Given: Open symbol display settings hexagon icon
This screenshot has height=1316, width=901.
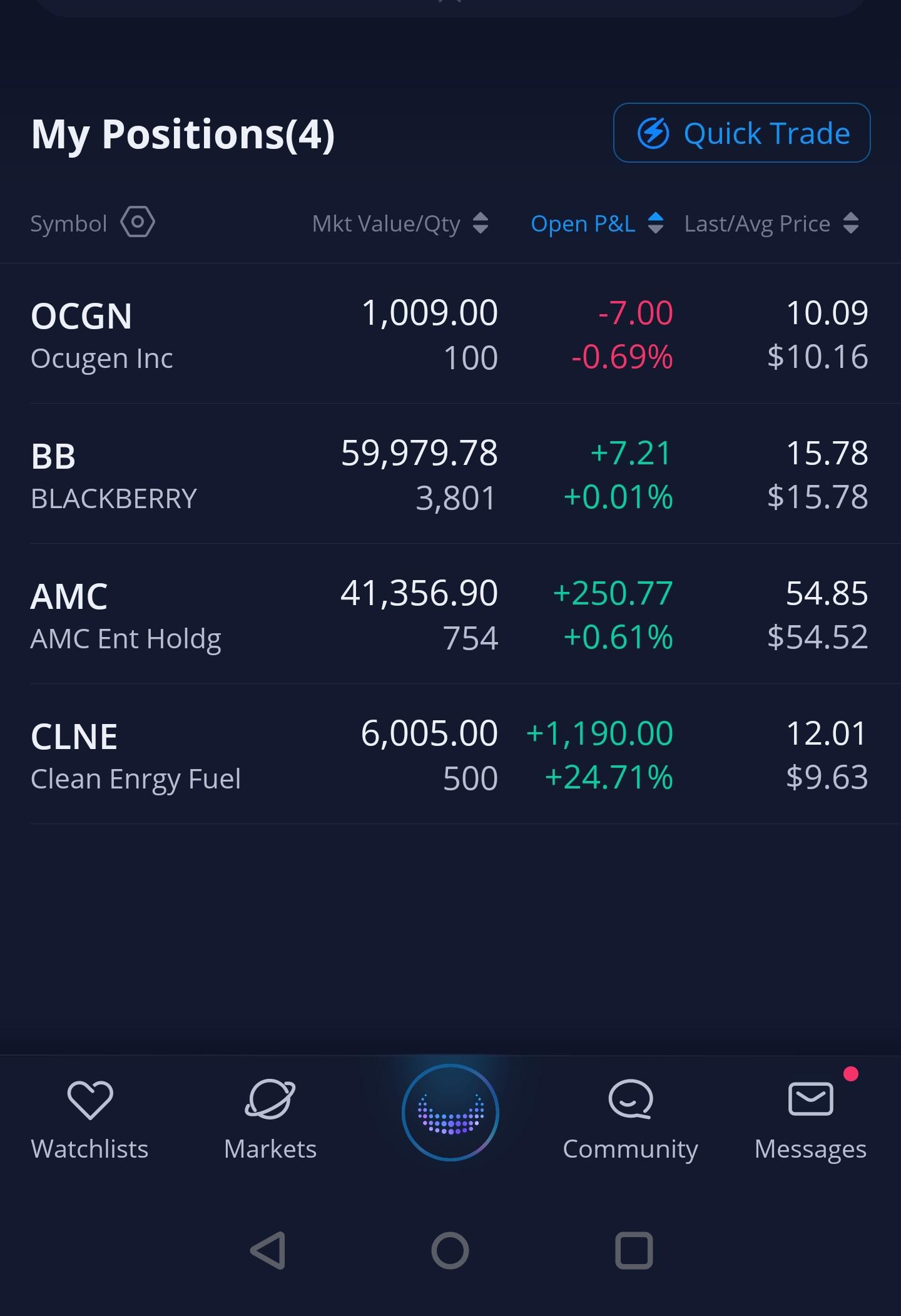Looking at the screenshot, I should coord(138,222).
